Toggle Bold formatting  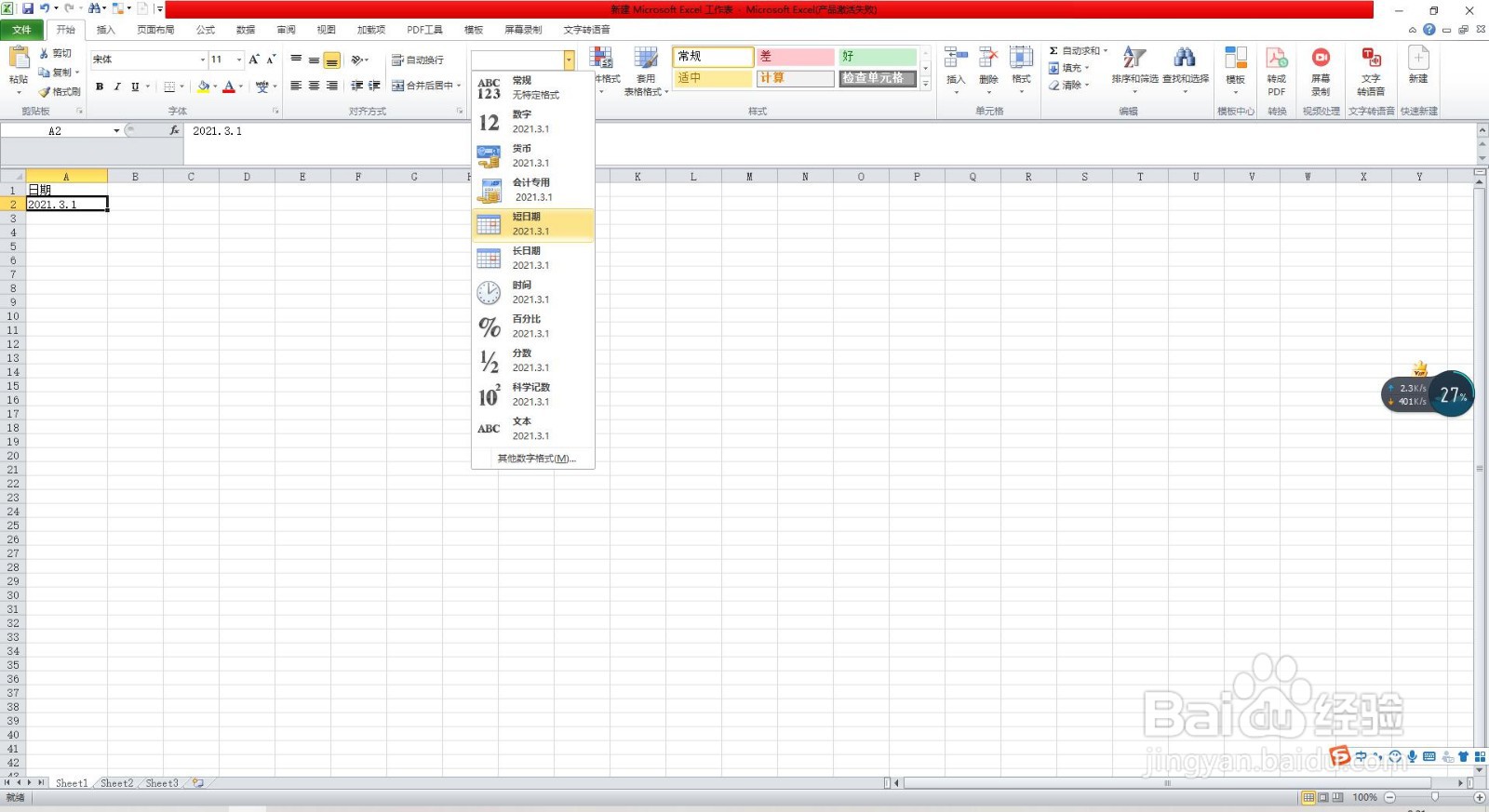(x=100, y=87)
